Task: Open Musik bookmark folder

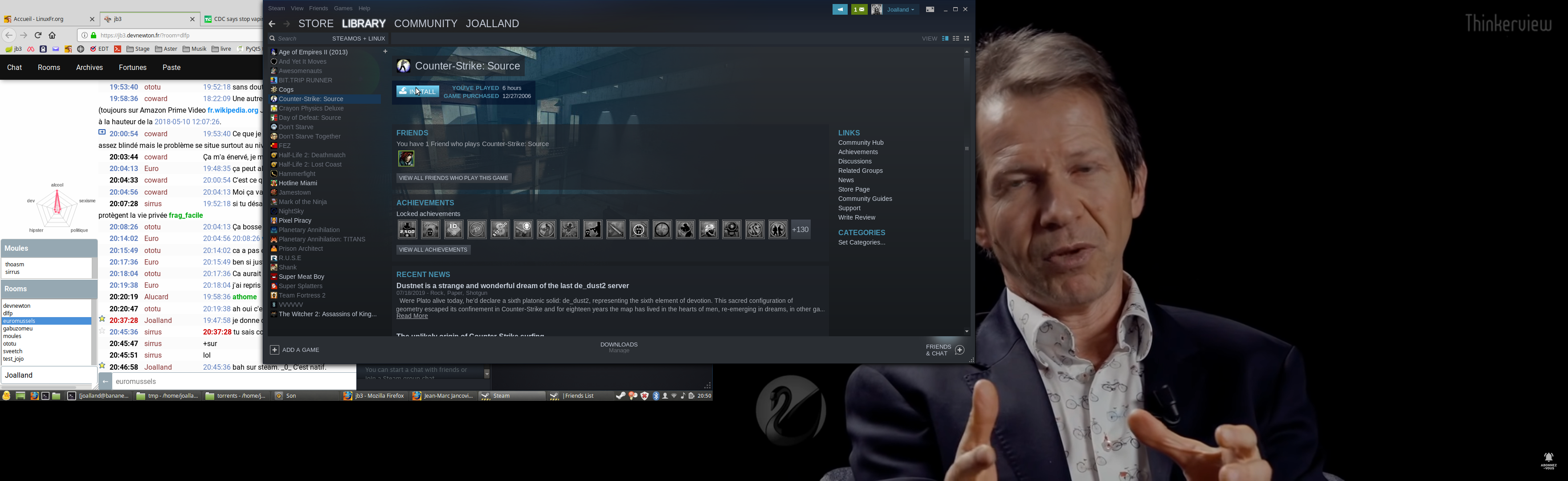Action: pyautogui.click(x=195, y=49)
